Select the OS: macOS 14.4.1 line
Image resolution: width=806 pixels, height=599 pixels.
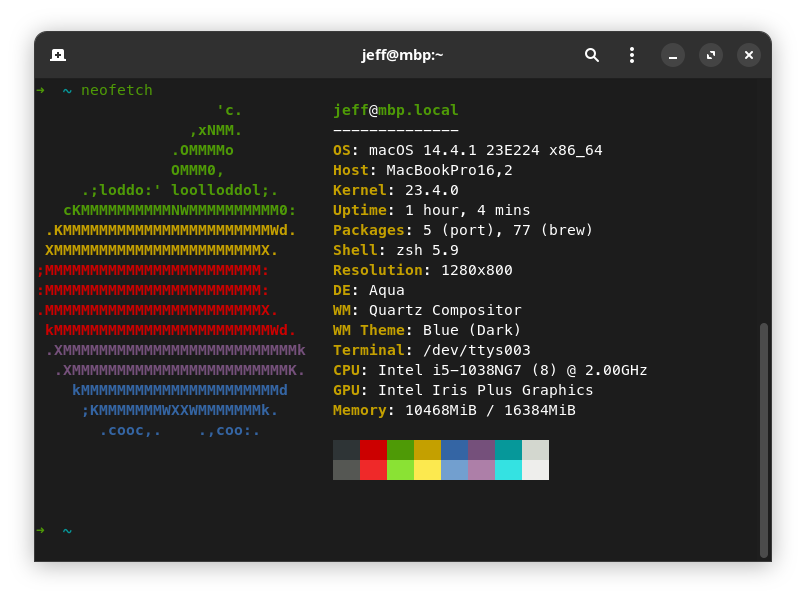tap(467, 150)
